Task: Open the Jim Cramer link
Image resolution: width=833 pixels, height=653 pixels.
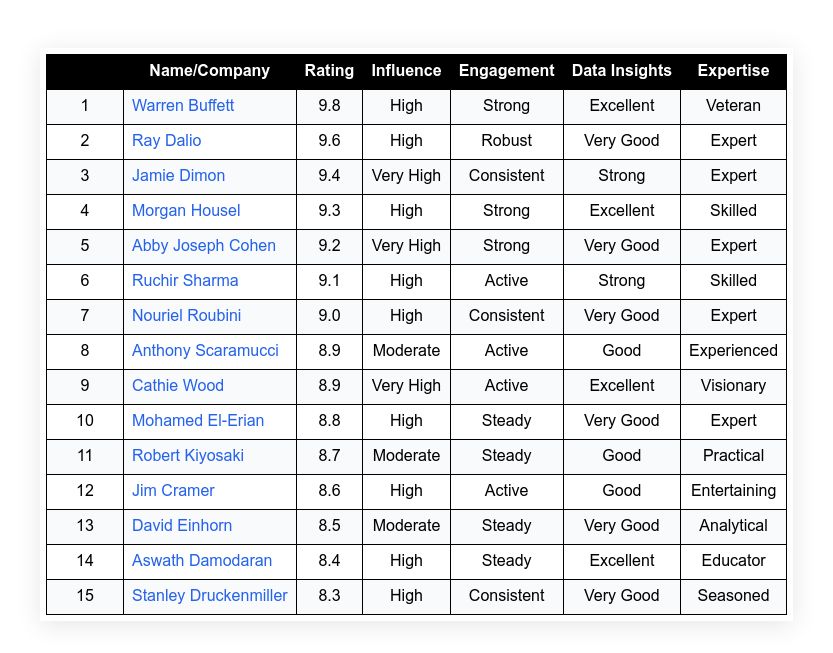Action: pos(173,490)
